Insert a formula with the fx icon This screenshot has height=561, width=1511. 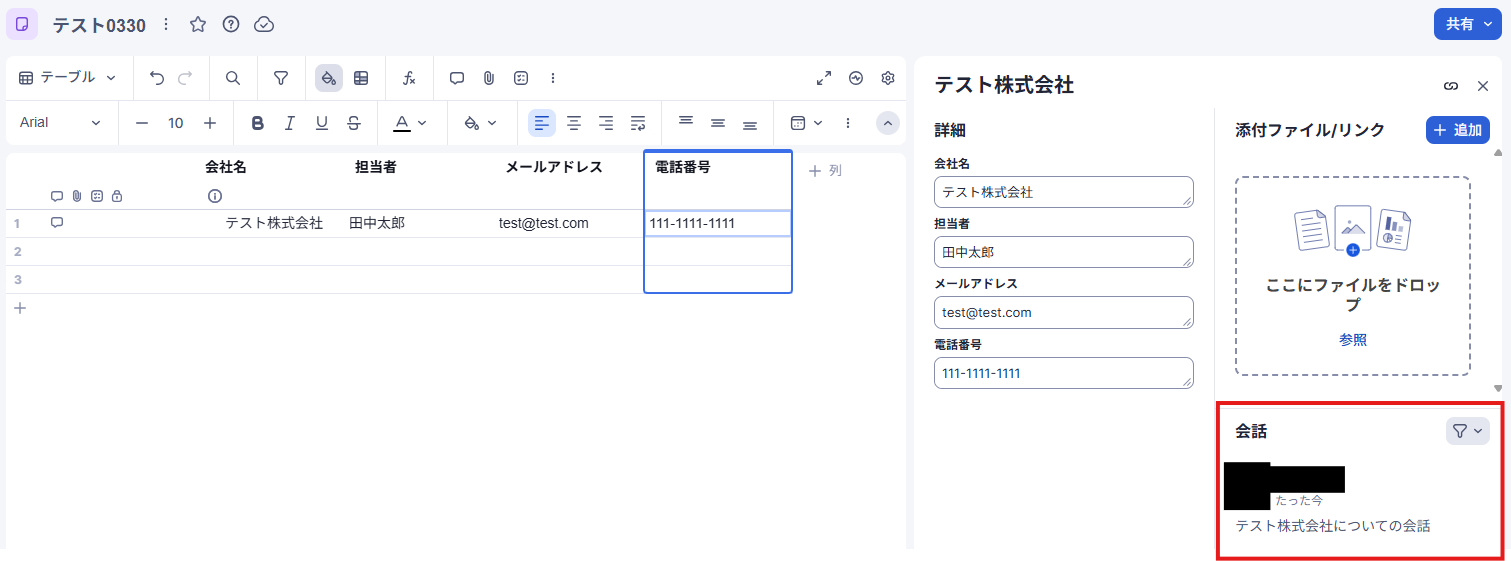409,78
